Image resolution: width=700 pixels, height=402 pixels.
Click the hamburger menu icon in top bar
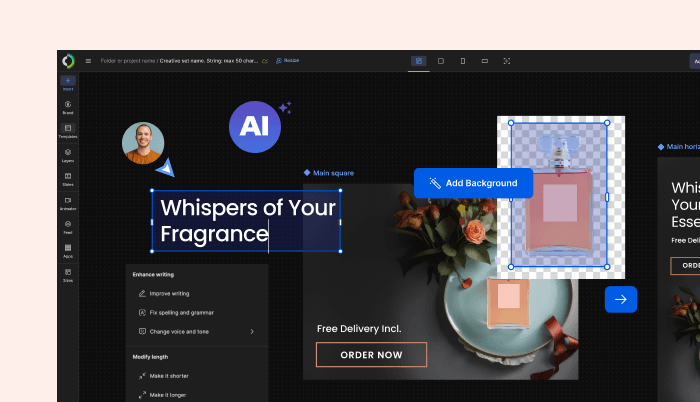pos(88,61)
